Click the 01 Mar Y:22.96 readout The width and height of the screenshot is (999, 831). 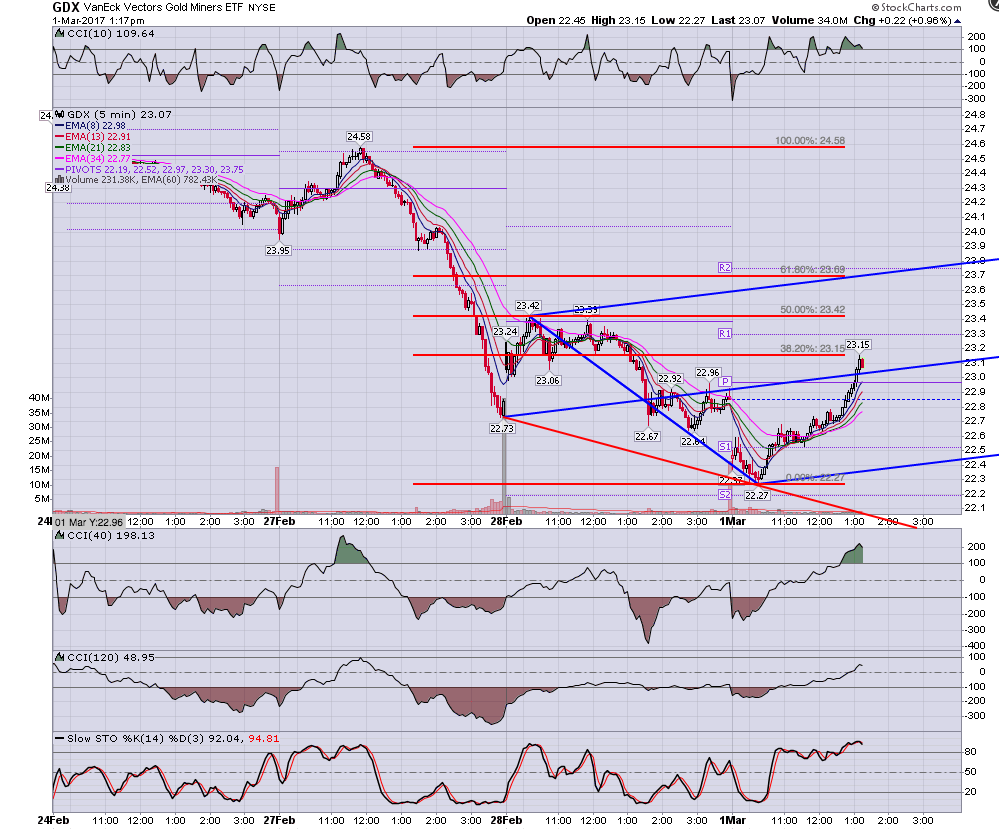point(89,523)
